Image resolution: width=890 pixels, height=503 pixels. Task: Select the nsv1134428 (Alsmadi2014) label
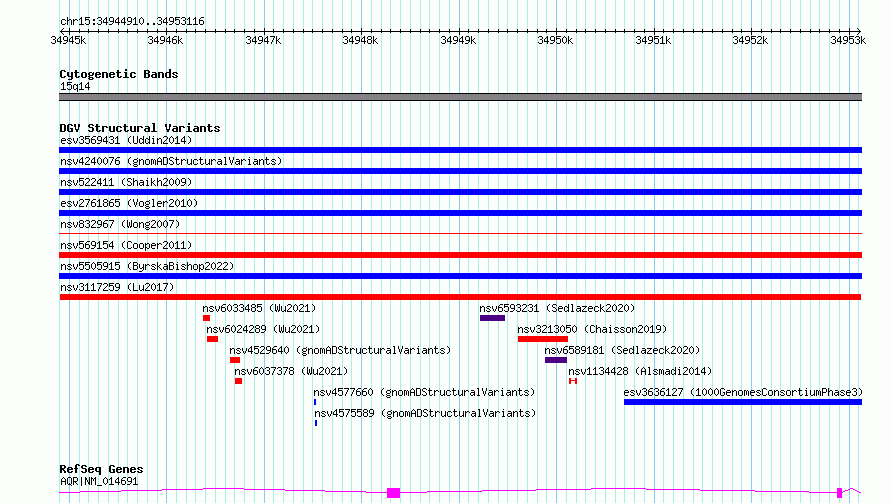coord(640,371)
